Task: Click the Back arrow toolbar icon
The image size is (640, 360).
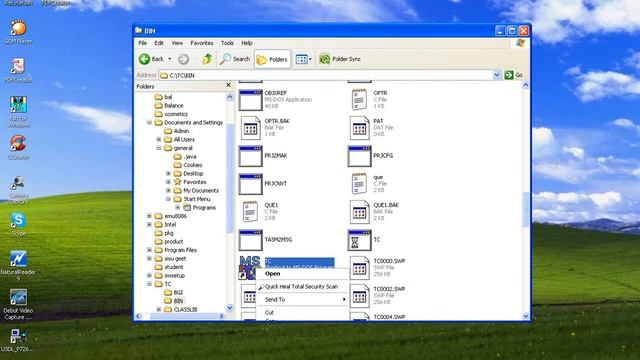Action: point(144,59)
